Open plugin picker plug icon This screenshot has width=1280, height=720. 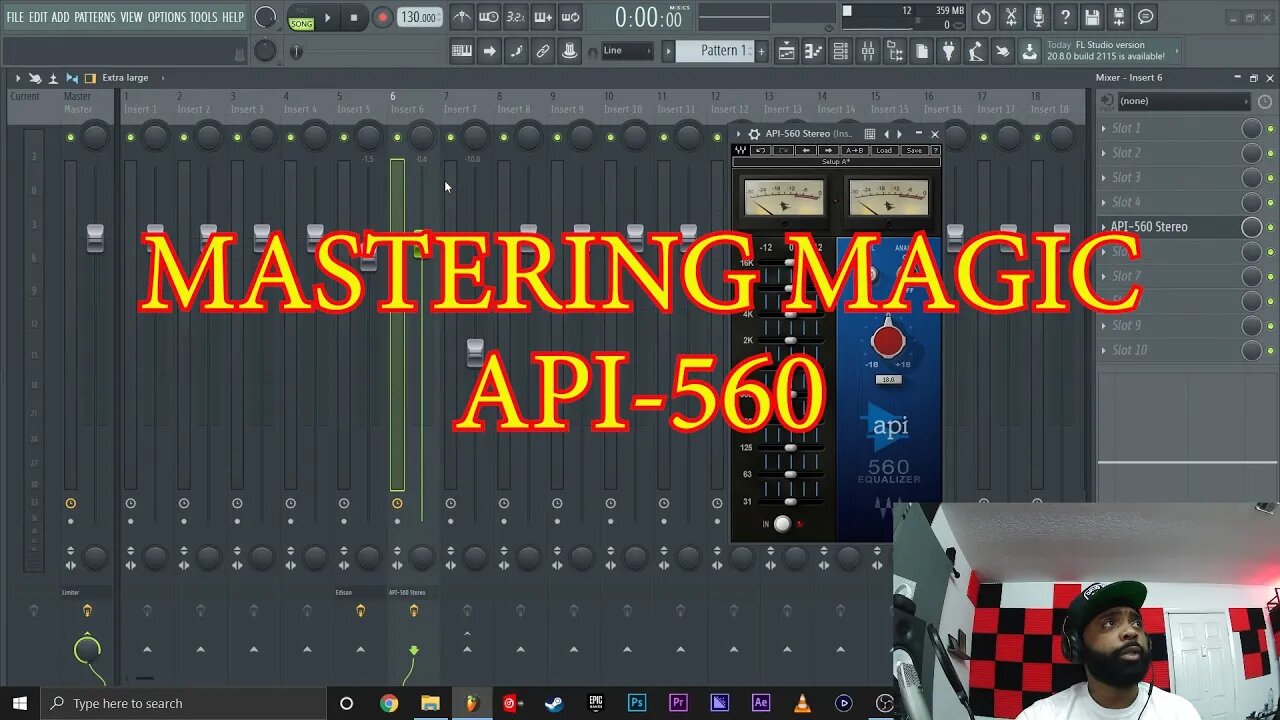(x=949, y=51)
